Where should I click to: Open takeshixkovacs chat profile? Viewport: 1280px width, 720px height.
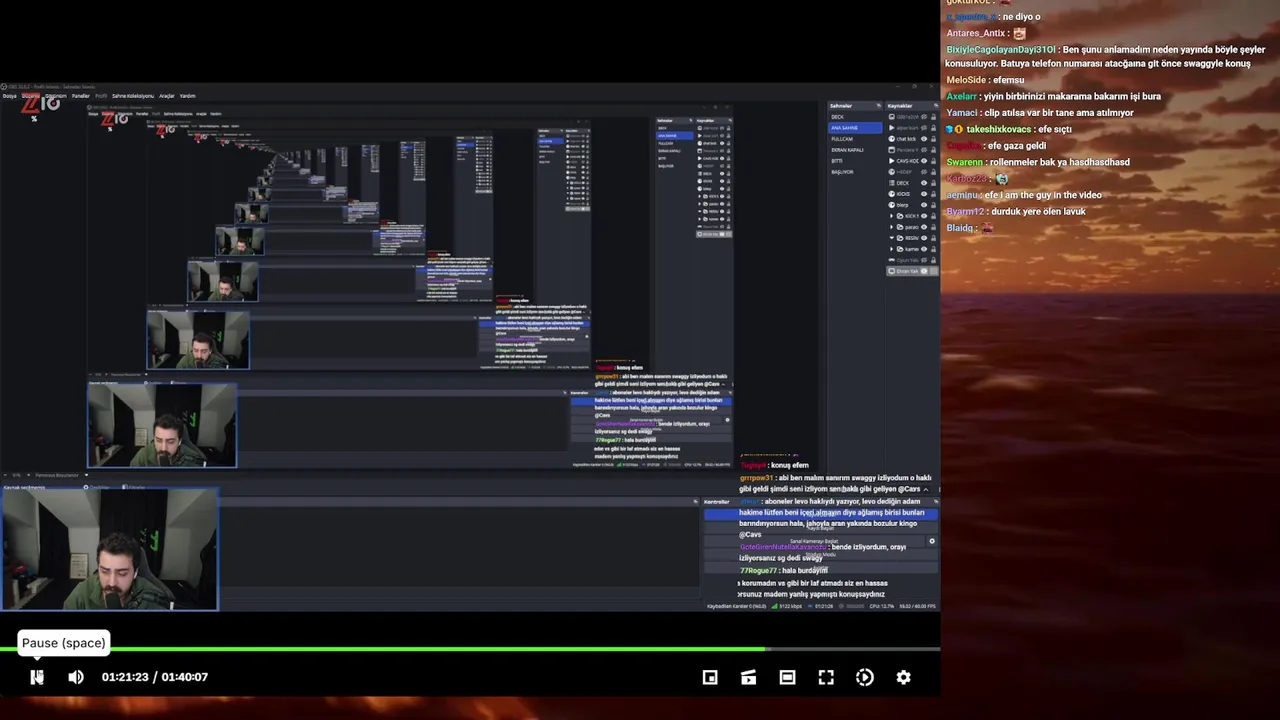998,129
